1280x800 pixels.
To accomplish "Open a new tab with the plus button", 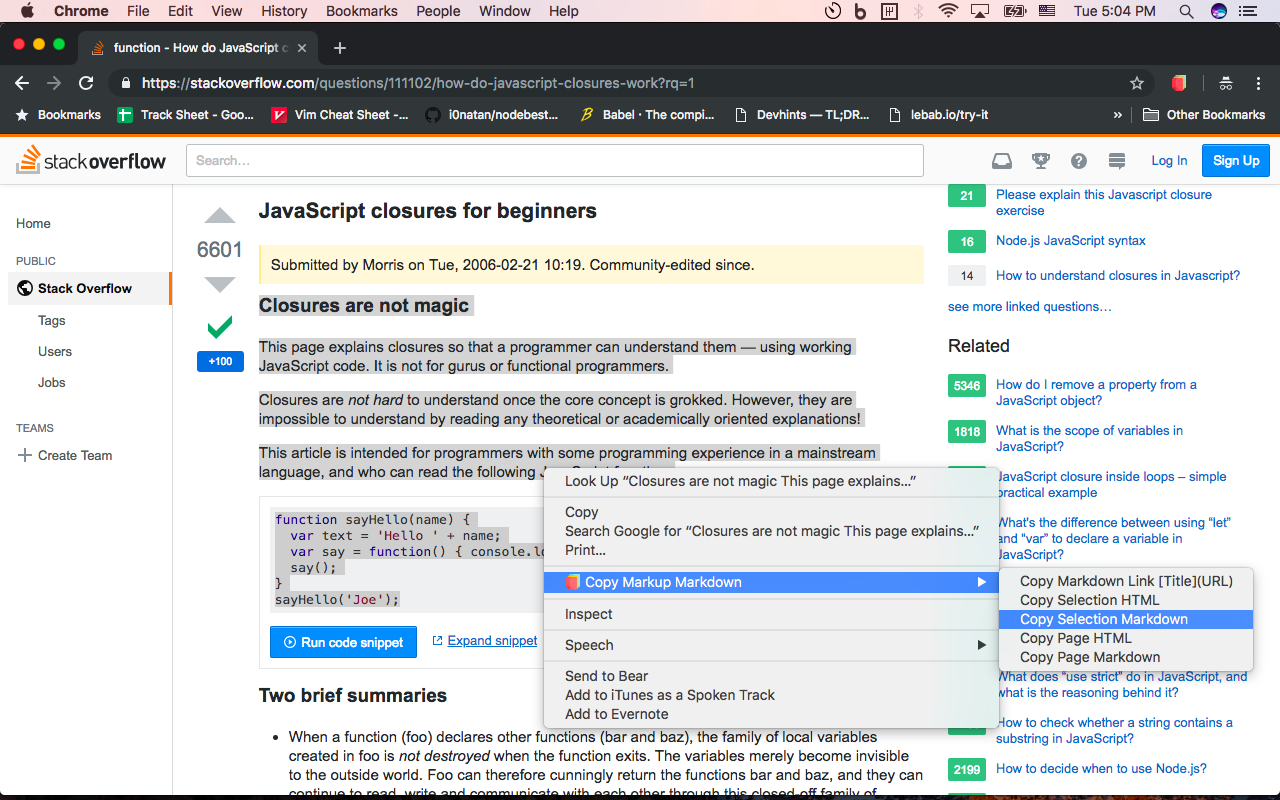I will click(340, 48).
